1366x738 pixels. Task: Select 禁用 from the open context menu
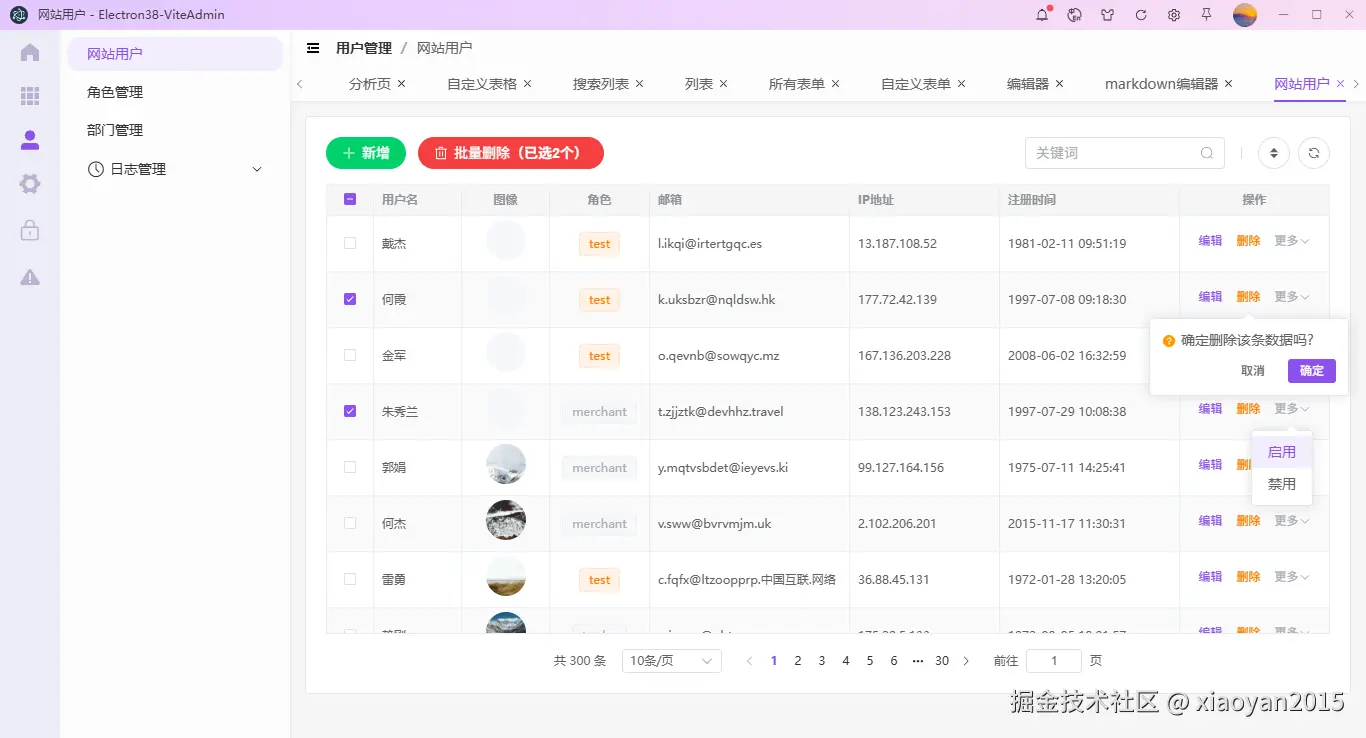coord(1282,484)
